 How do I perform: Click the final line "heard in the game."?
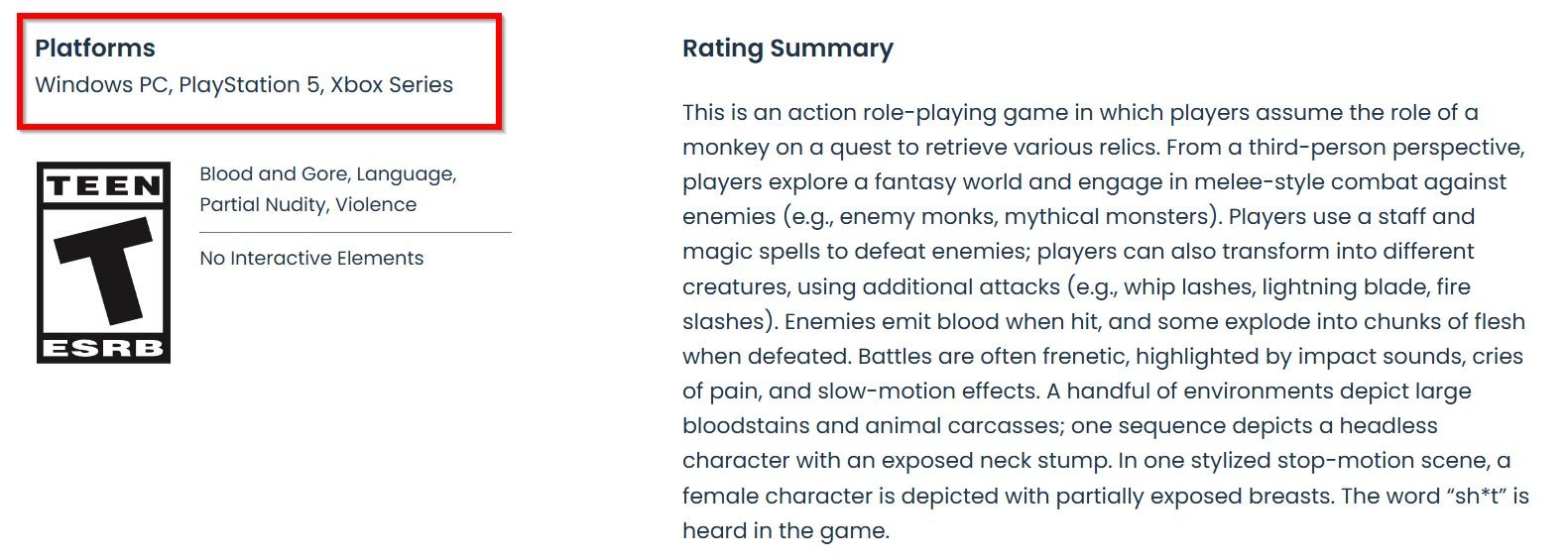point(785,531)
